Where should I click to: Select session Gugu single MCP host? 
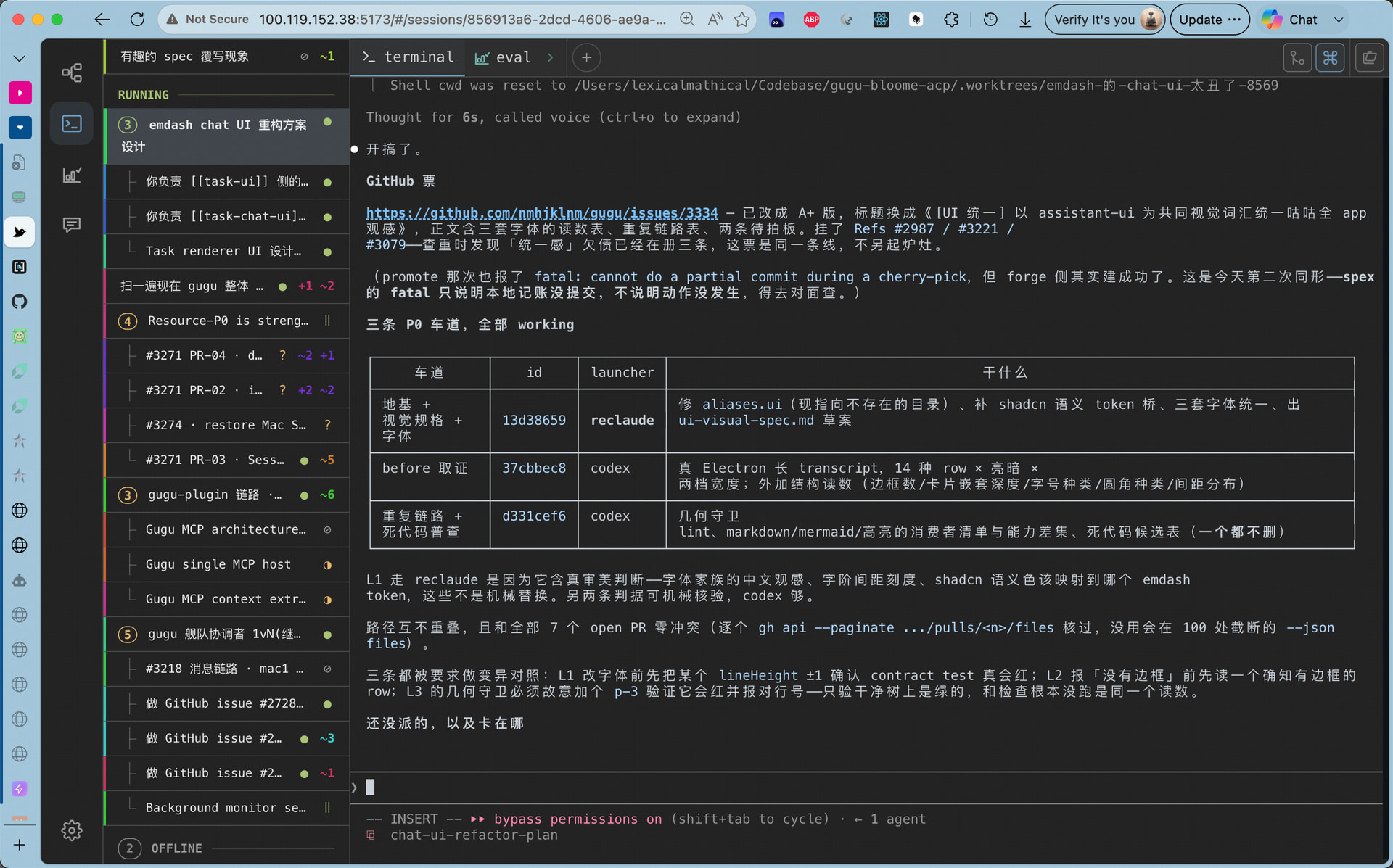(226, 564)
